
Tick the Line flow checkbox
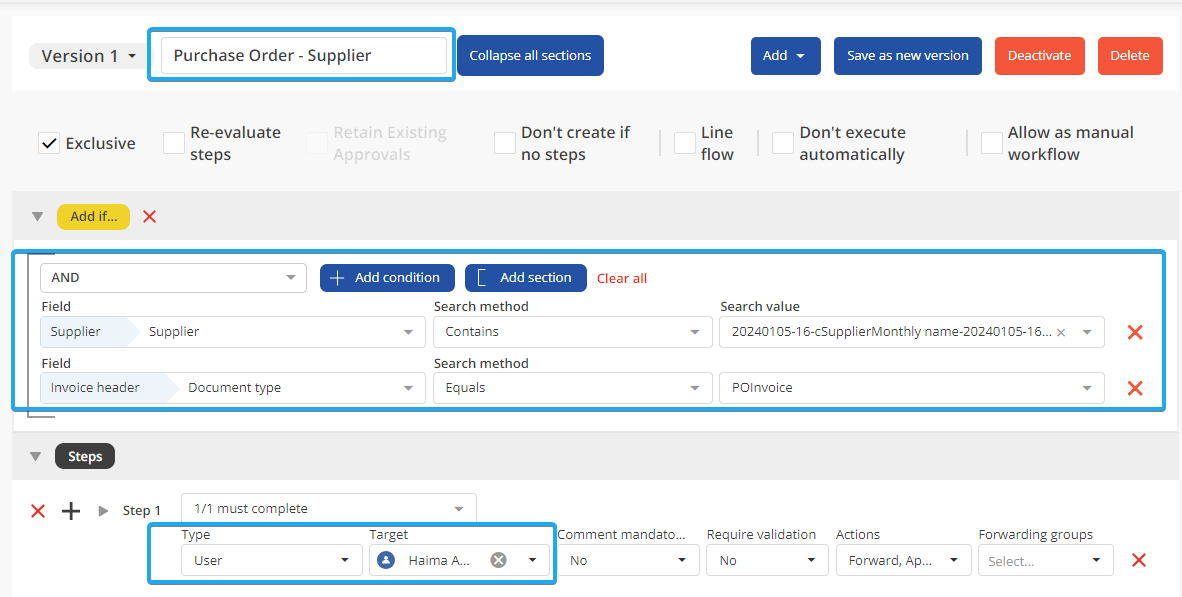pyautogui.click(x=684, y=143)
